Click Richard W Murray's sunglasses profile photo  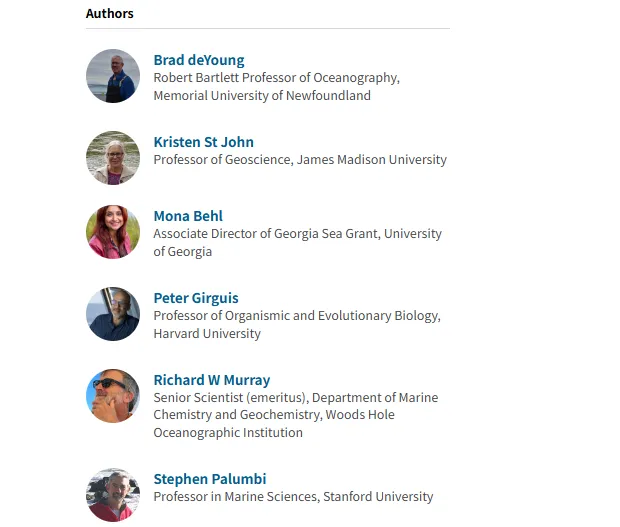point(113,396)
